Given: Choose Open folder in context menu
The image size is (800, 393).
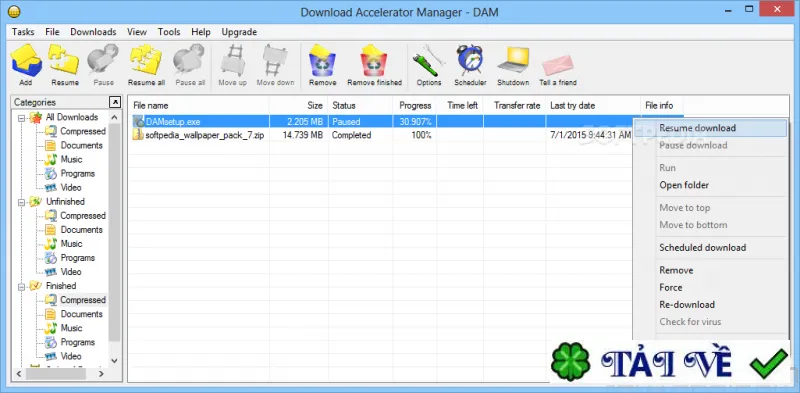Looking at the screenshot, I should pos(710,185).
